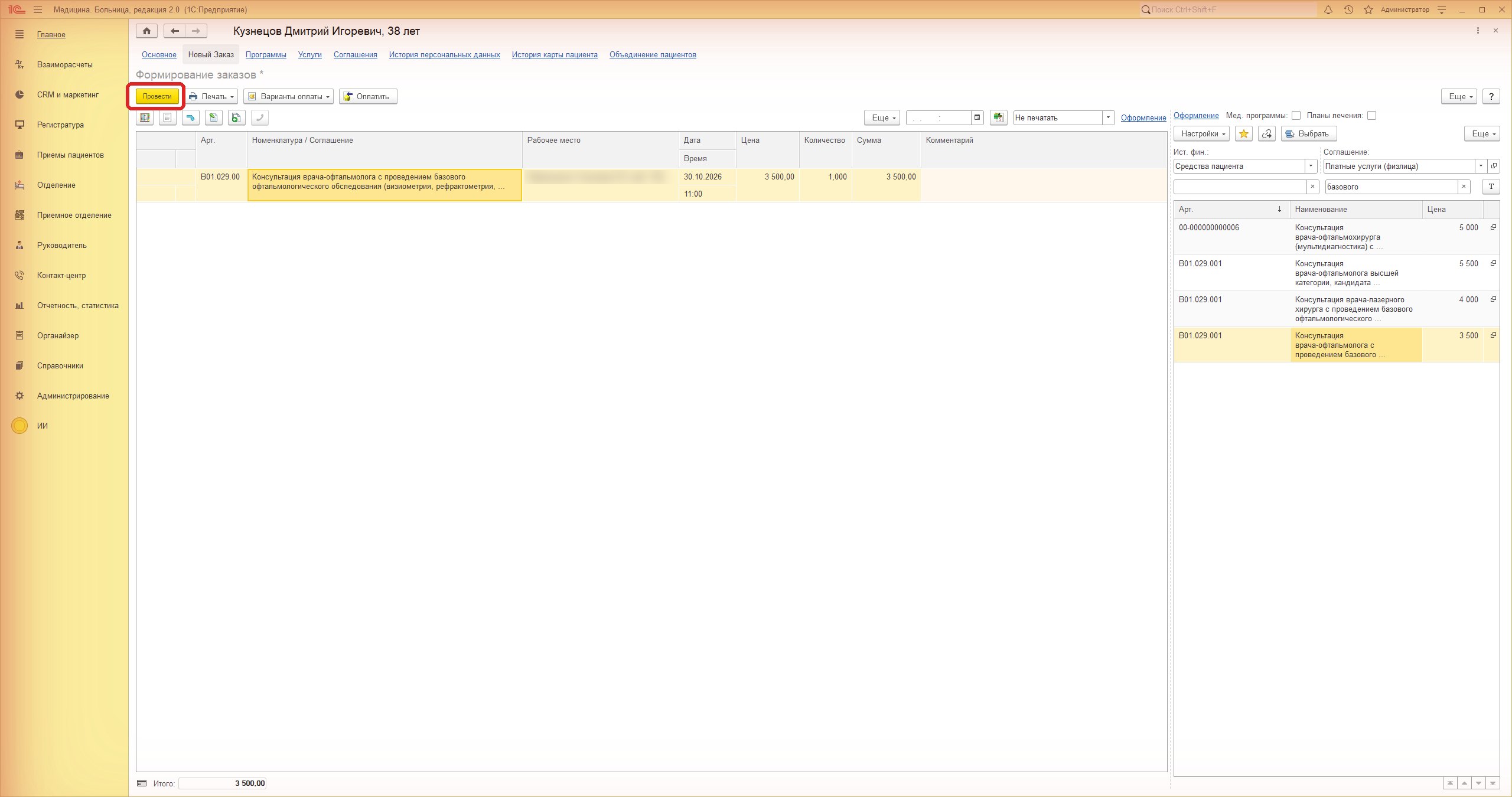This screenshot has width=1512, height=797.
Task: Click the help question mark button
Action: pyautogui.click(x=1491, y=96)
